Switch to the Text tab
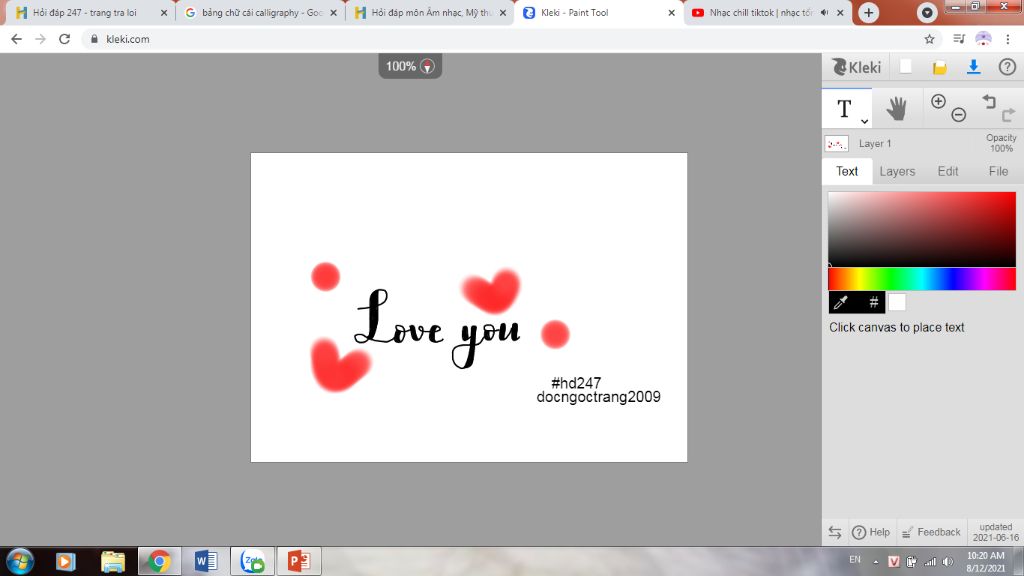Screen dimensions: 1024x576 pos(846,171)
